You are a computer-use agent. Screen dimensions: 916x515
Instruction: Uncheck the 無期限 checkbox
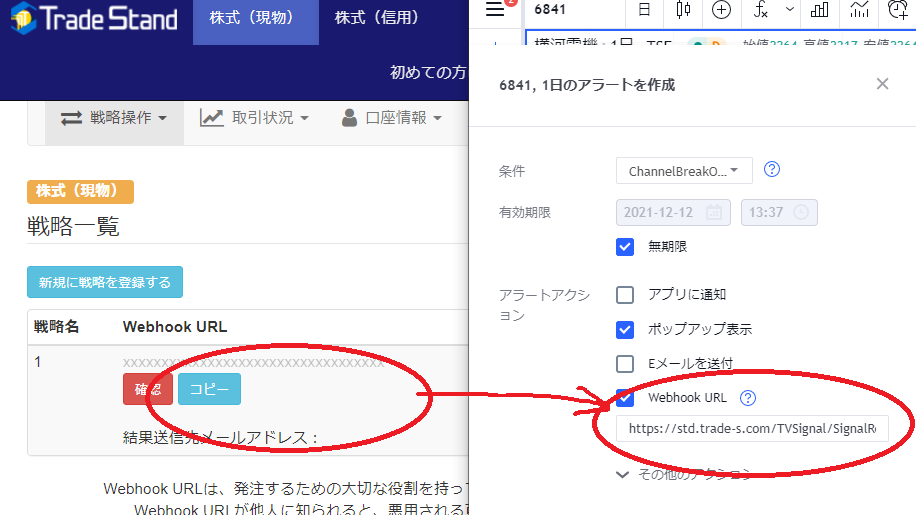[624, 246]
